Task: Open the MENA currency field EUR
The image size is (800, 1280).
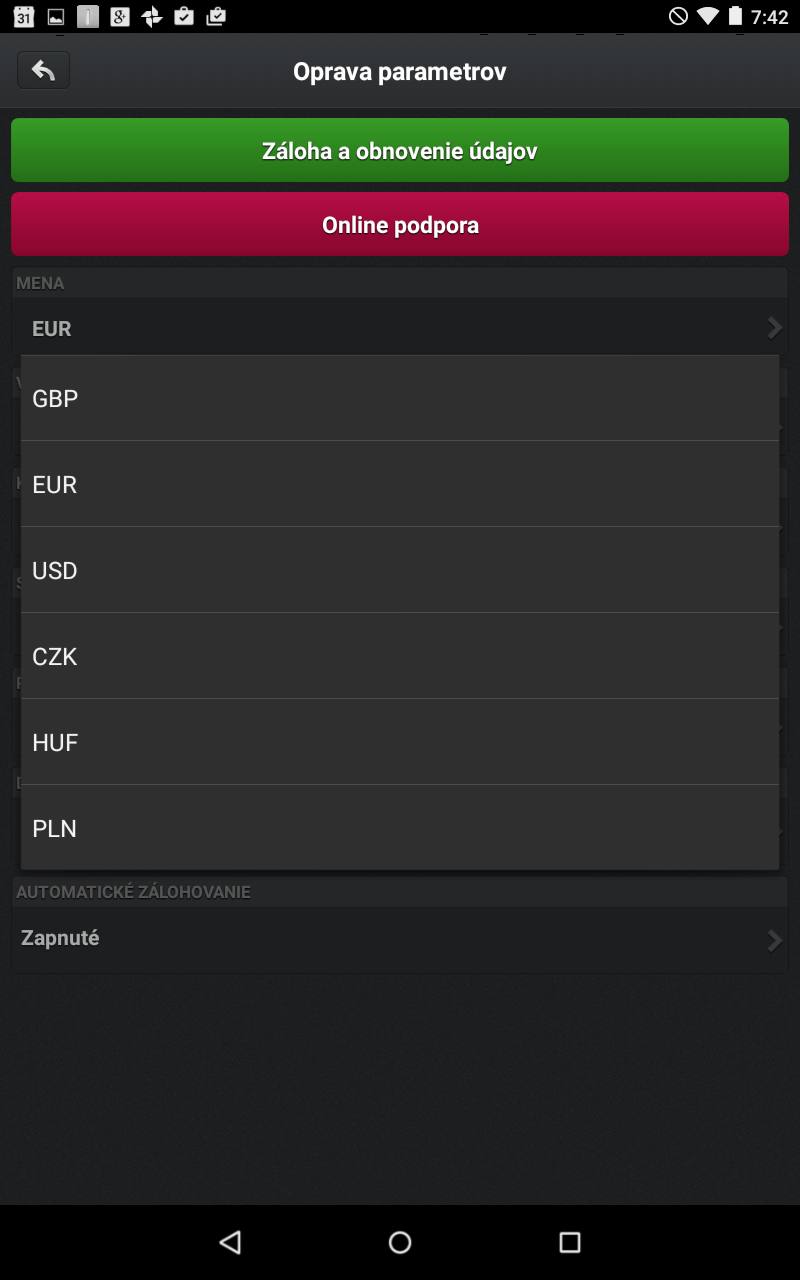Action: 400,328
